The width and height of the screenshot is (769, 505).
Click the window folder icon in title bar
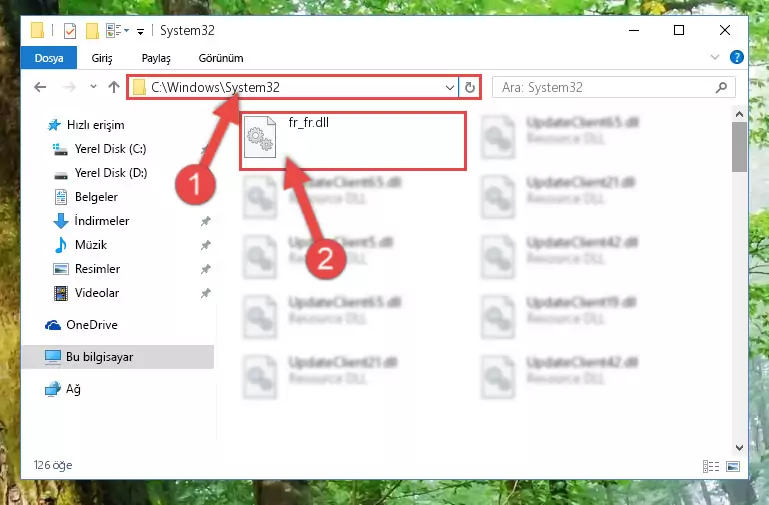tap(37, 30)
